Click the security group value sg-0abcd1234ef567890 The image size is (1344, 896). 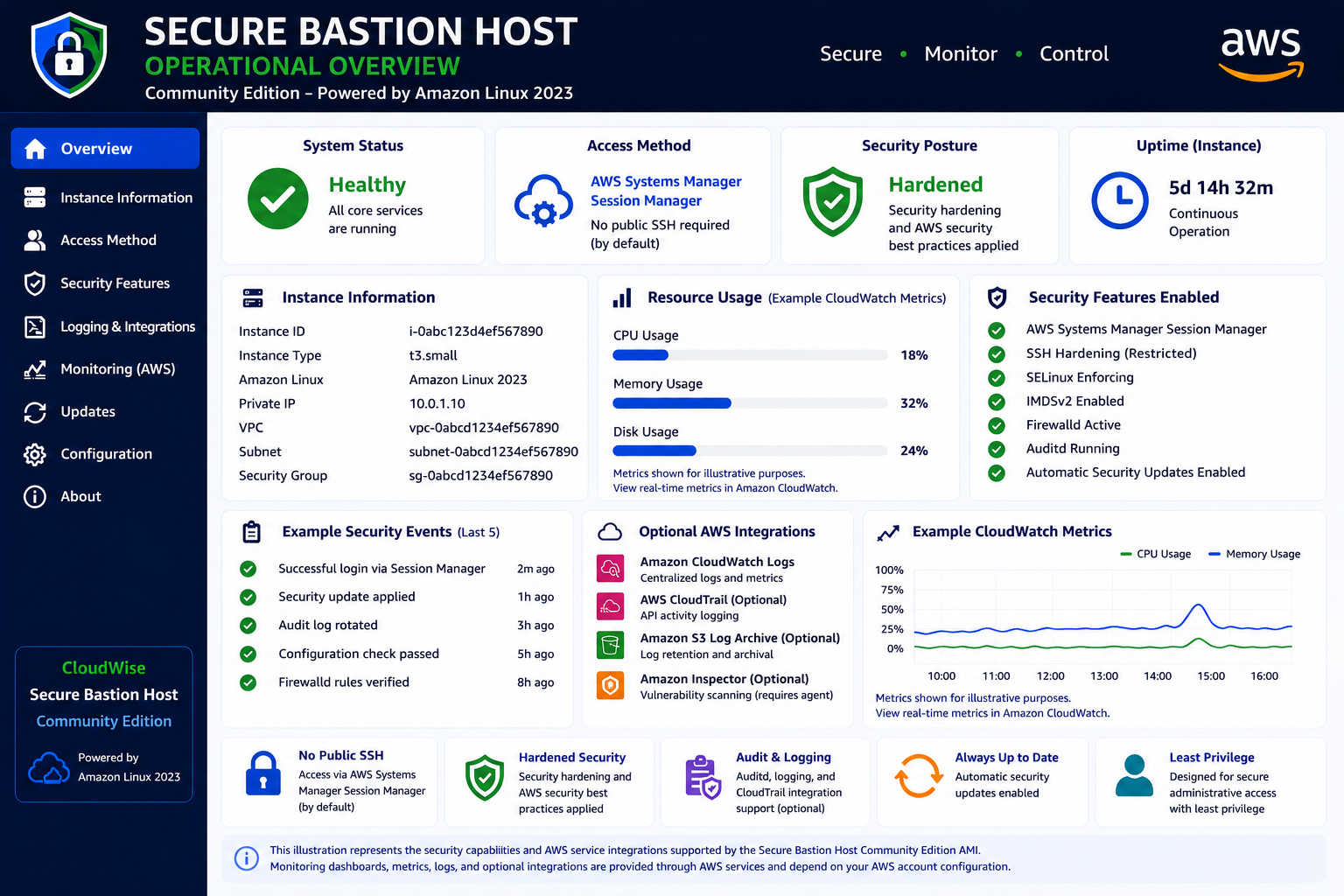pos(481,476)
